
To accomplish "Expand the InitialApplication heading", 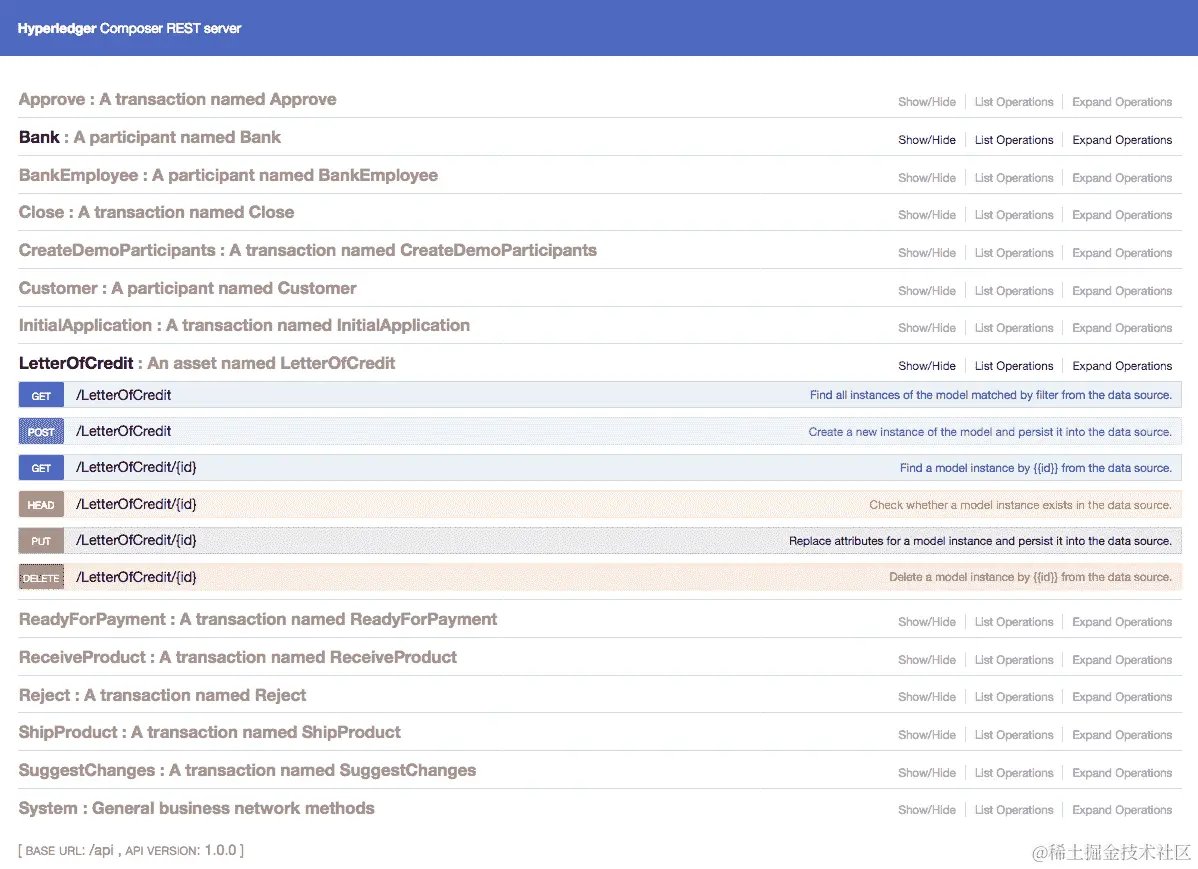I will tap(244, 326).
